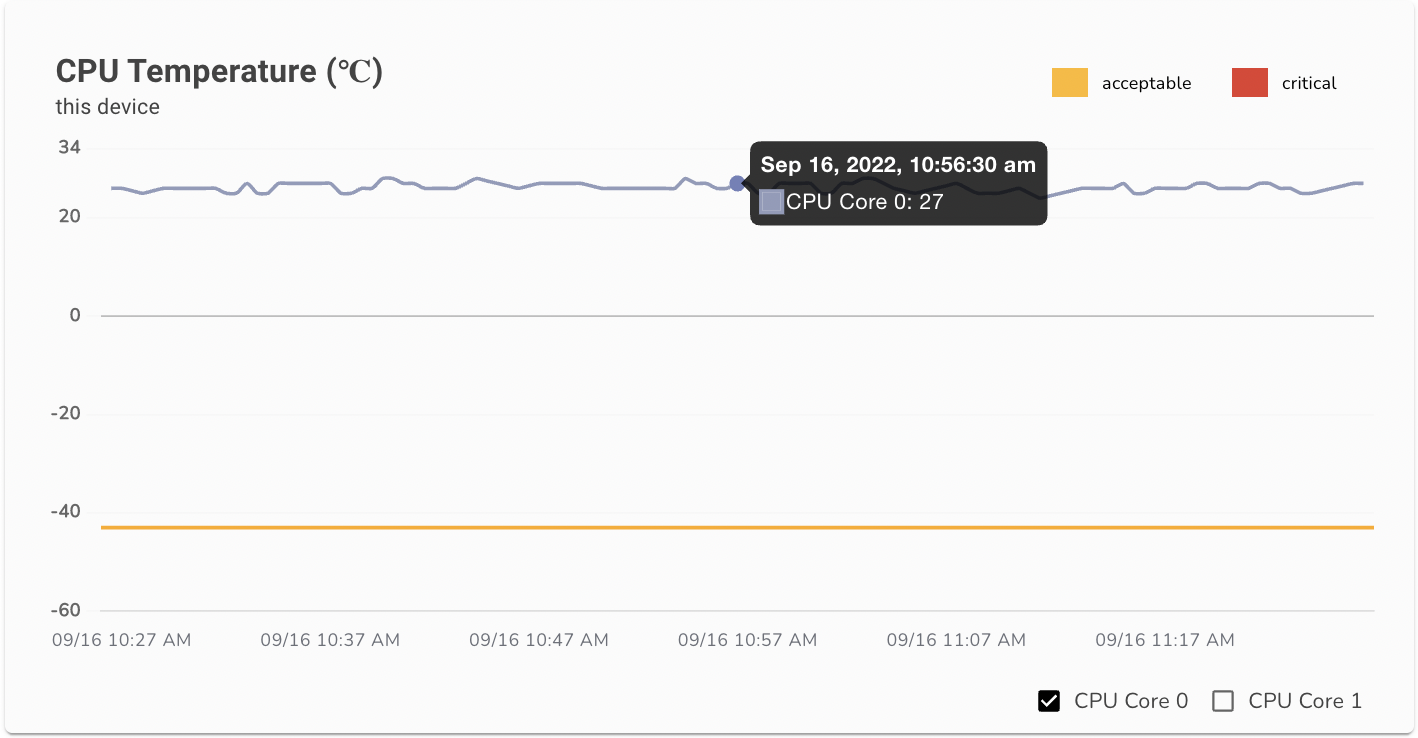Enable the CPU Core 1 checkbox
This screenshot has height=738, width=1418.
click(1223, 701)
